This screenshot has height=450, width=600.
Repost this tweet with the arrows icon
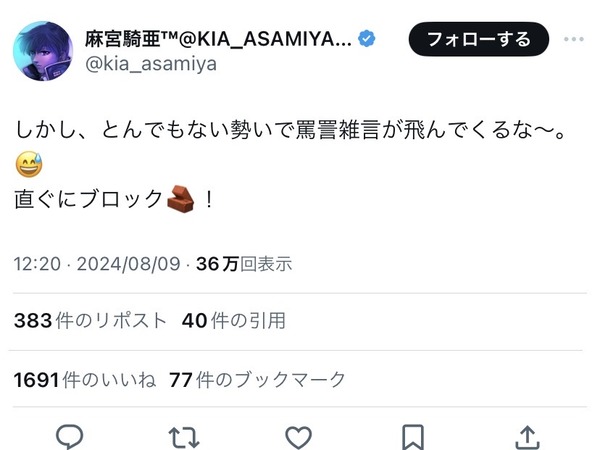[x=184, y=437]
